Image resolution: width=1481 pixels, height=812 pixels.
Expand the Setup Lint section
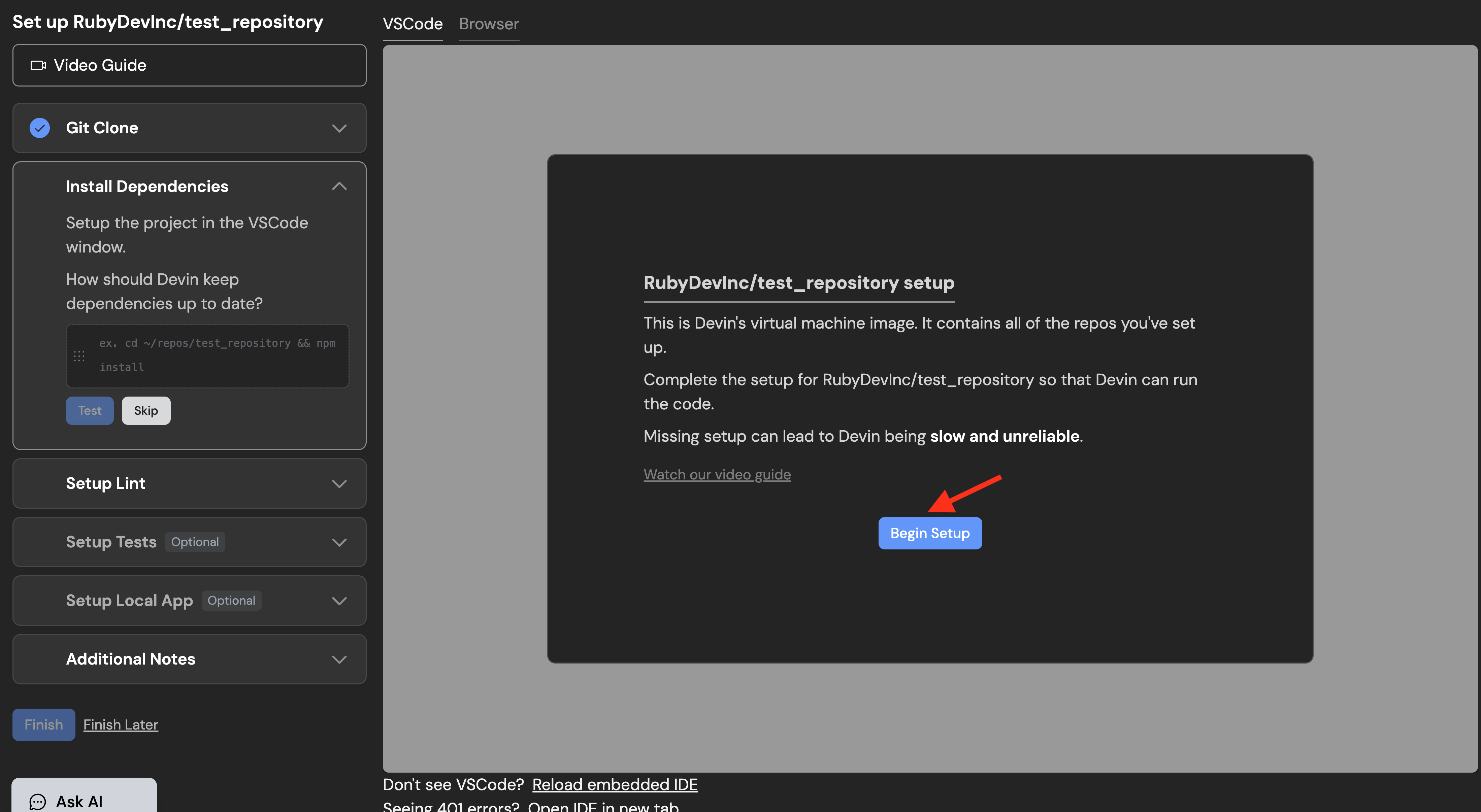[339, 483]
